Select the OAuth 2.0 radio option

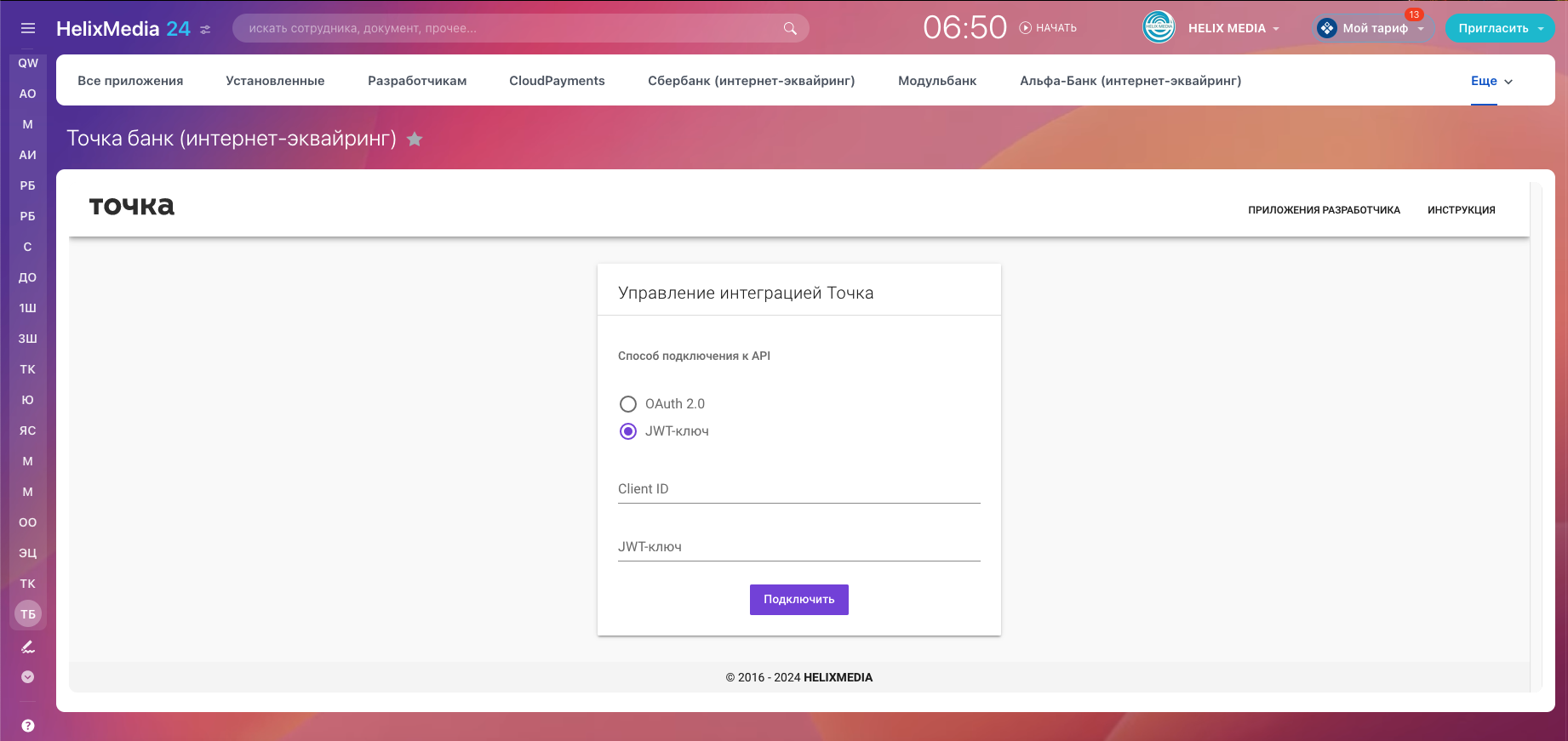pos(628,404)
